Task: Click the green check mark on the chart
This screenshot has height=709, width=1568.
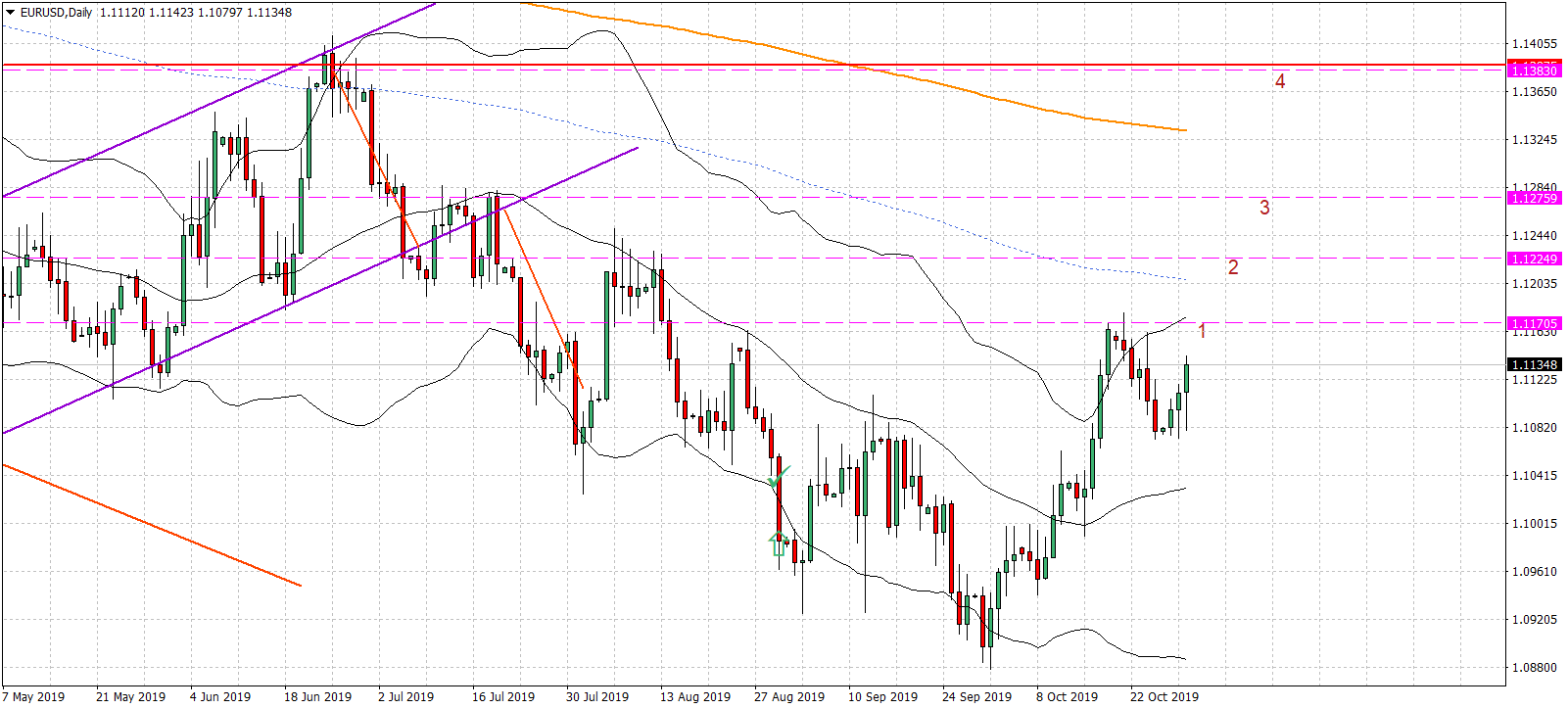Action: coord(779,477)
